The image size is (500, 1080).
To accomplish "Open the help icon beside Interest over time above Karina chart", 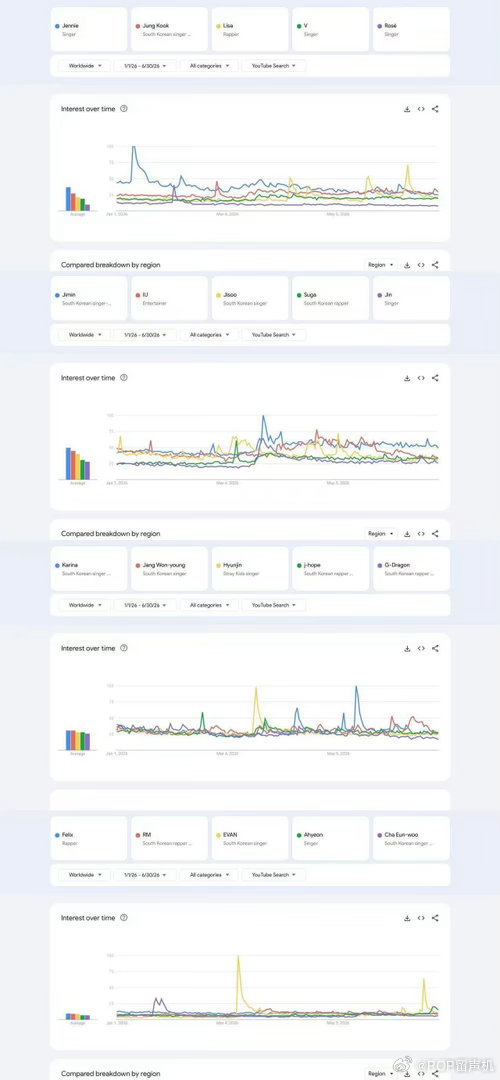I will click(x=124, y=648).
